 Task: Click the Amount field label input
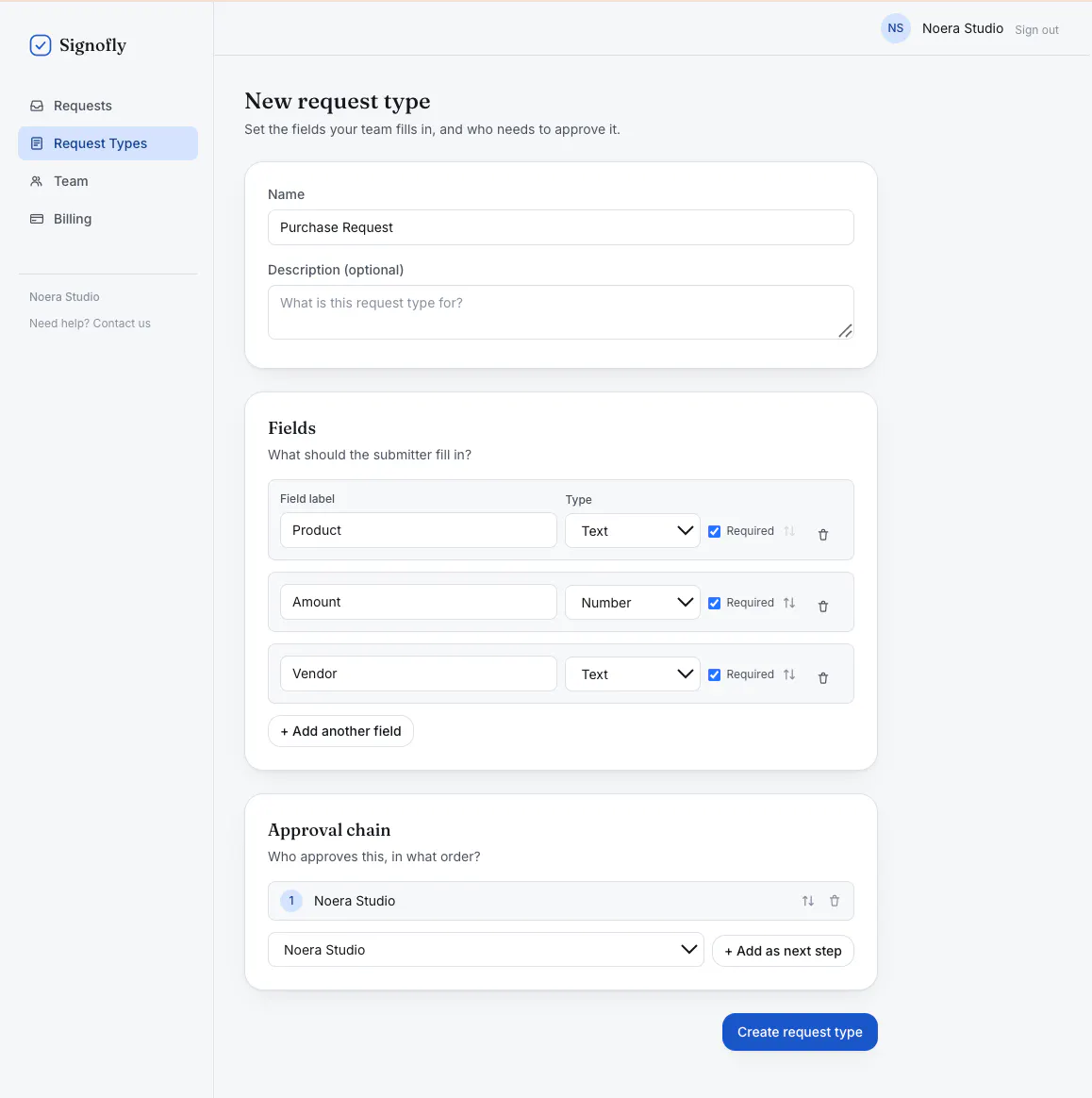click(x=419, y=602)
